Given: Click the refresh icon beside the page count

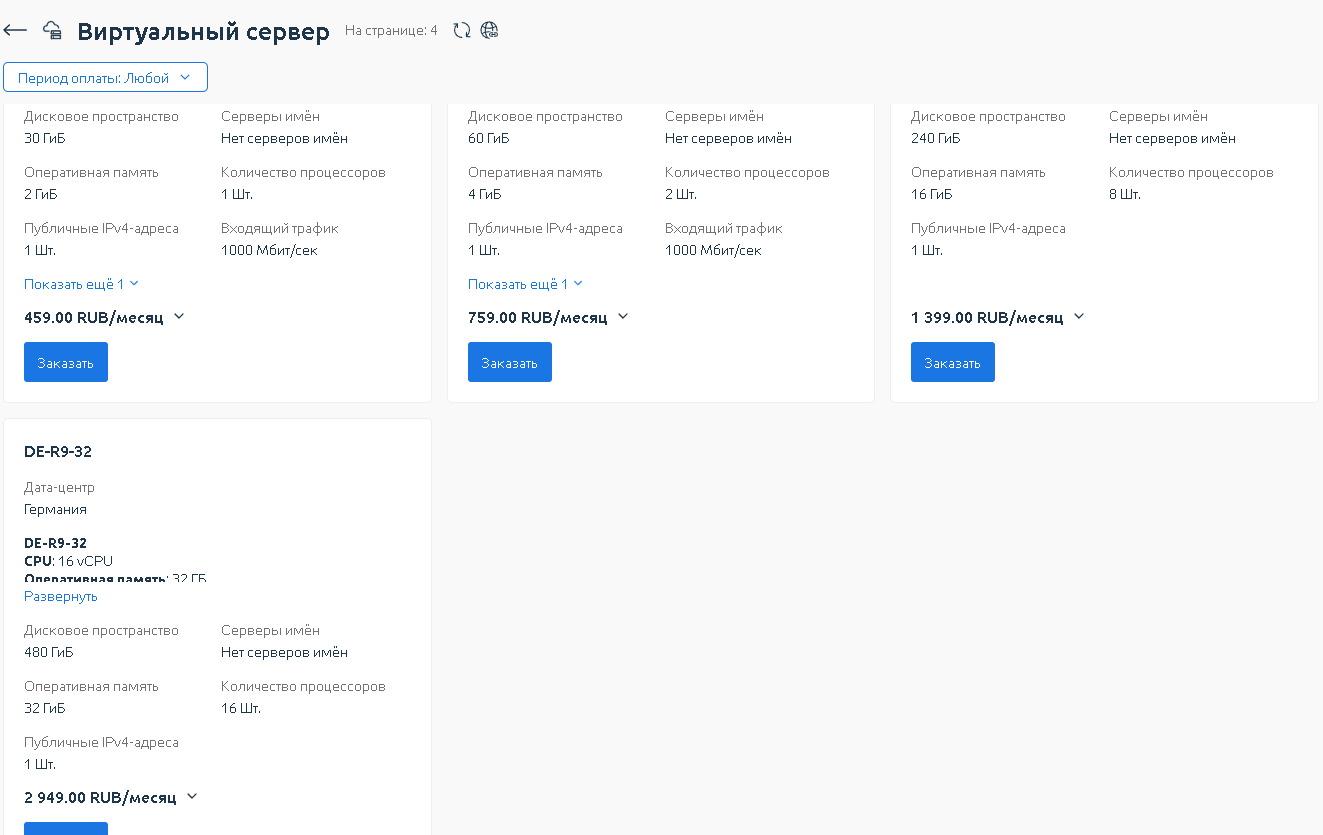Looking at the screenshot, I should [x=461, y=30].
